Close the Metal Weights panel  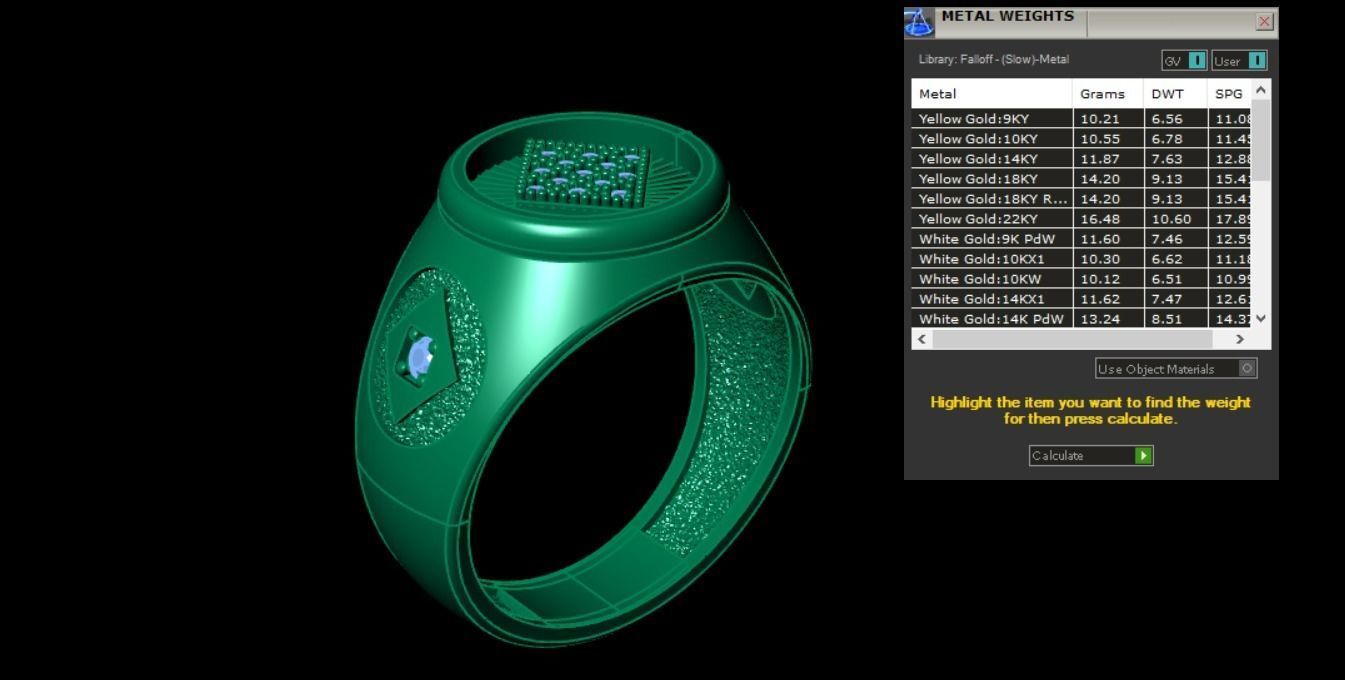click(1264, 21)
